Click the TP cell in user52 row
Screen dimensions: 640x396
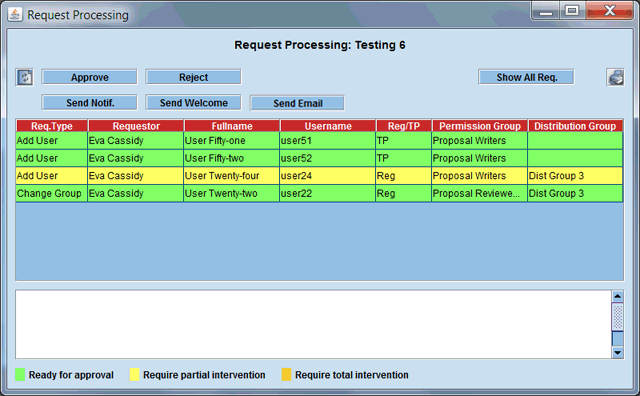[403, 158]
